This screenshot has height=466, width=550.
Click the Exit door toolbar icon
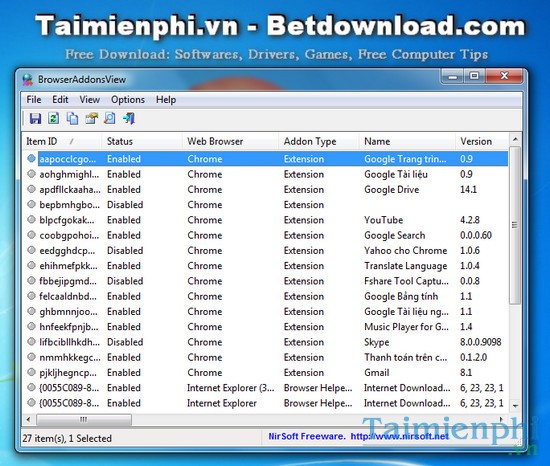point(129,119)
